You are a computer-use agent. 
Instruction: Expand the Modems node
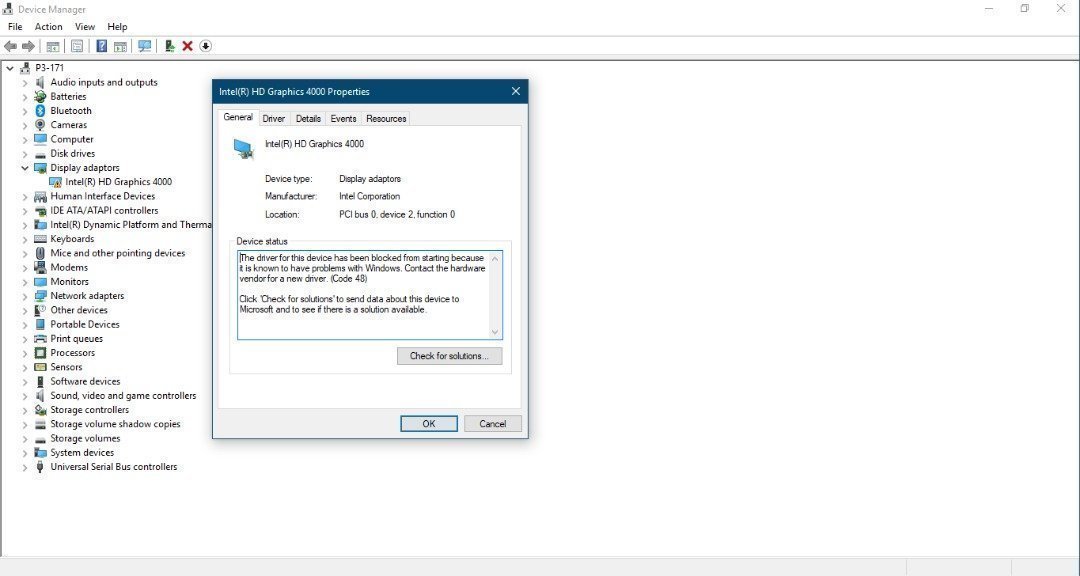click(25, 267)
